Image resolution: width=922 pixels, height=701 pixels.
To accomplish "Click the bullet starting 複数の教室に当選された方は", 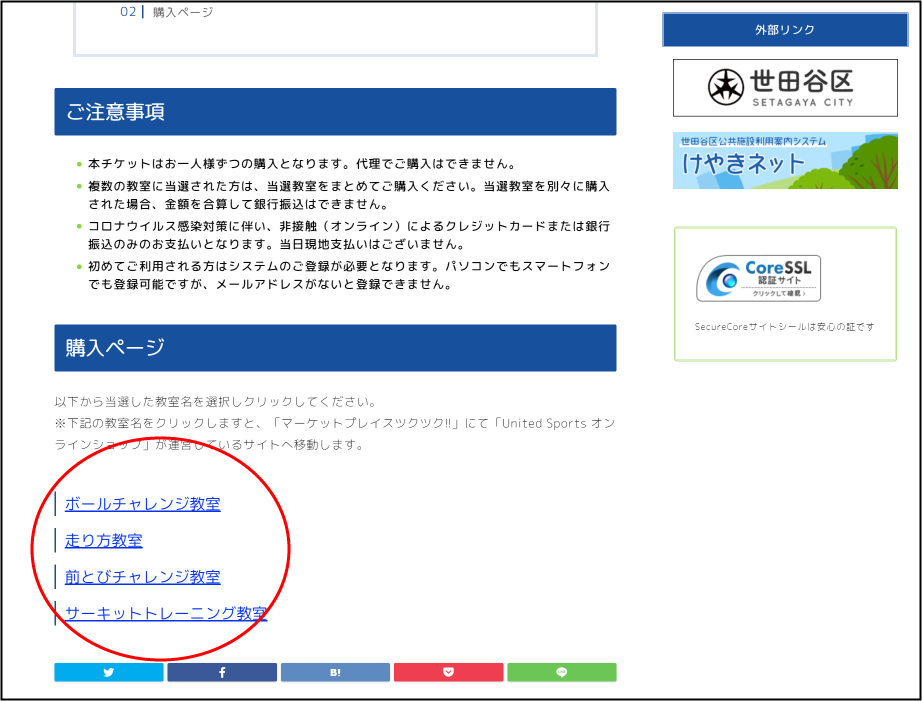I will click(349, 195).
